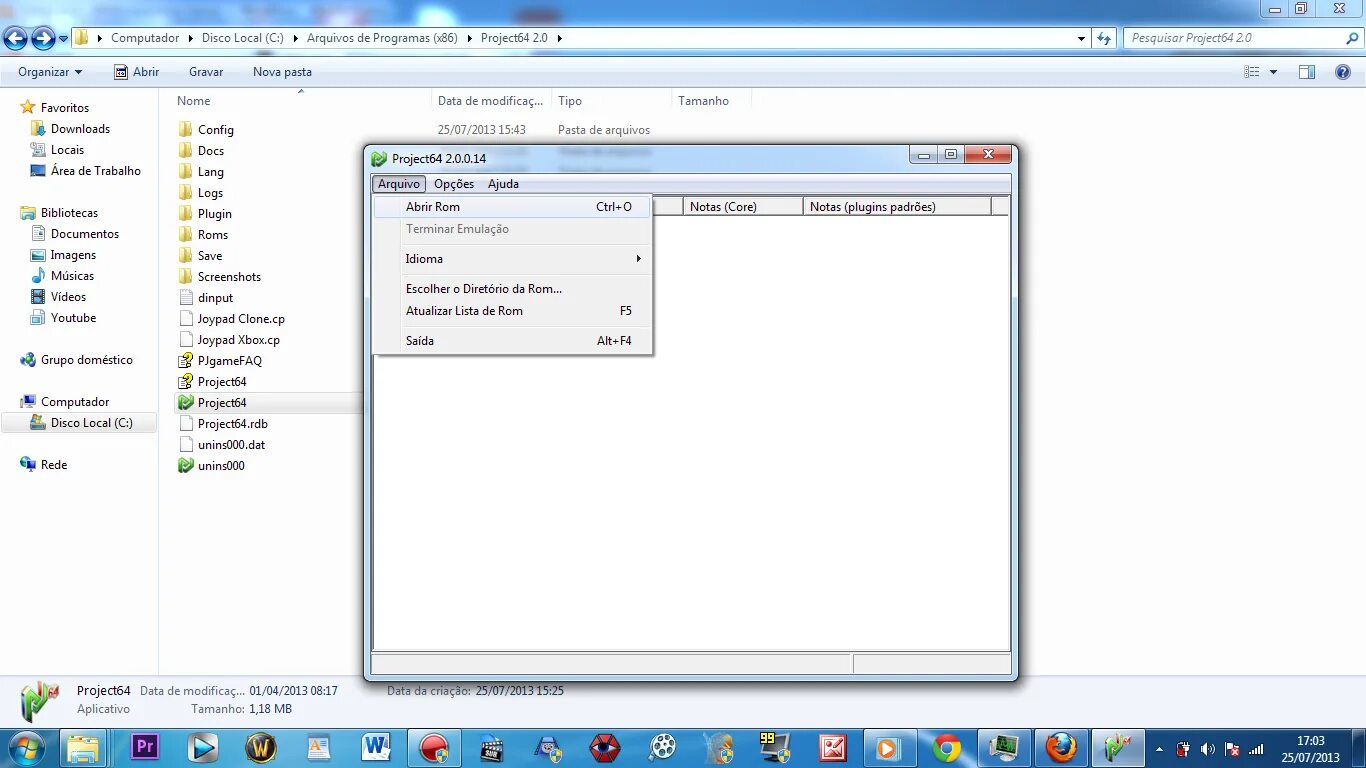Viewport: 1366px width, 768px height.
Task: Click Computador in the address breadcrumb
Action: tap(145, 38)
